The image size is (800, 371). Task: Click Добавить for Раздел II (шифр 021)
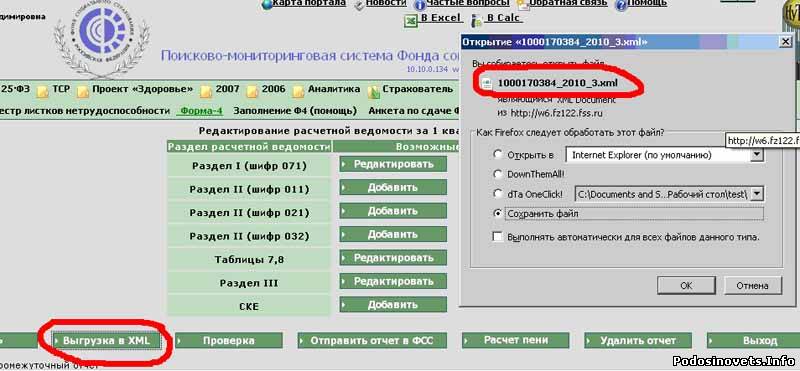pyautogui.click(x=393, y=211)
